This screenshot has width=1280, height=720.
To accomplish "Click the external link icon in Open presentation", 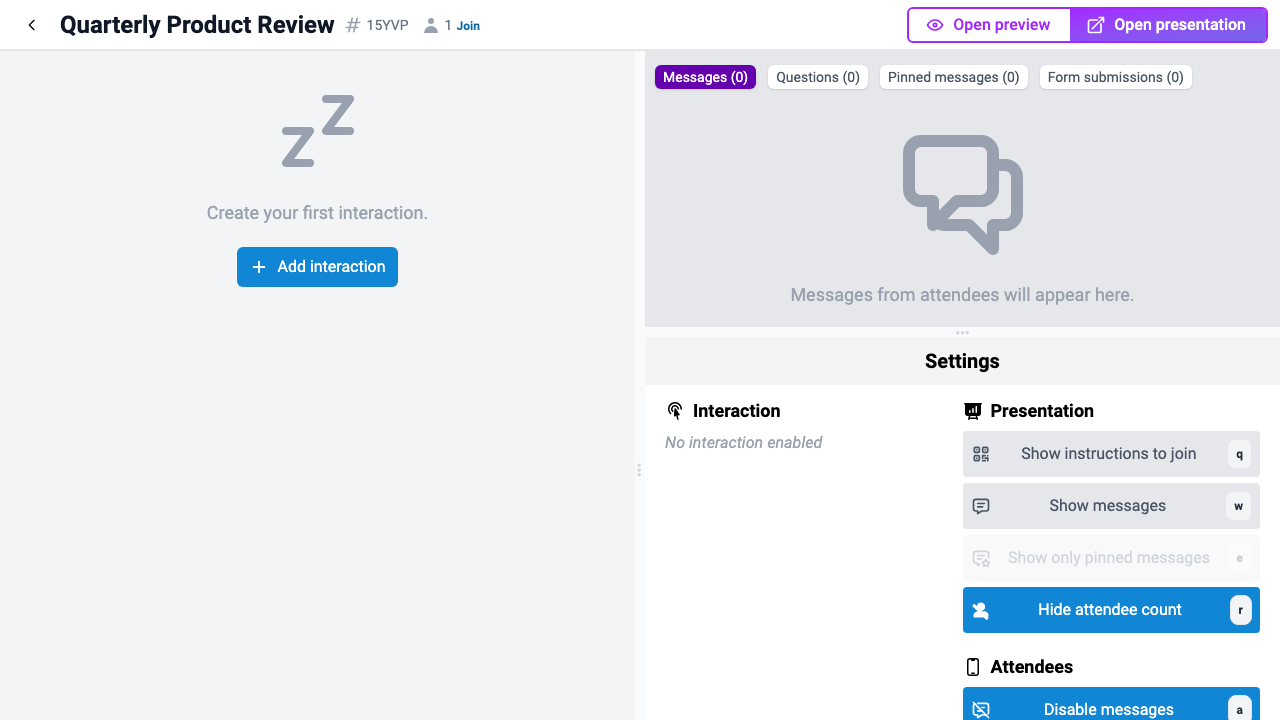I will (1096, 25).
